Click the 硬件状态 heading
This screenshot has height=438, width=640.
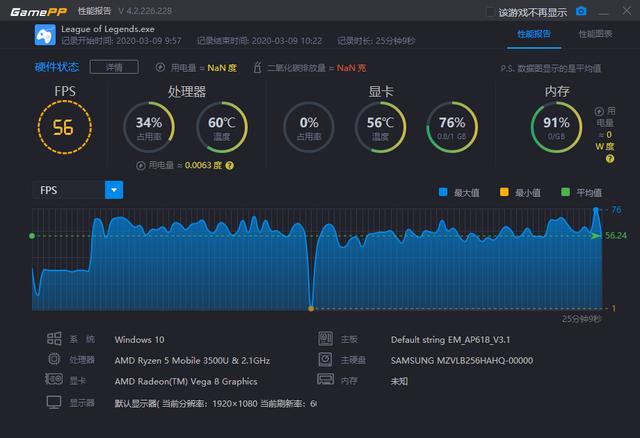(57, 67)
